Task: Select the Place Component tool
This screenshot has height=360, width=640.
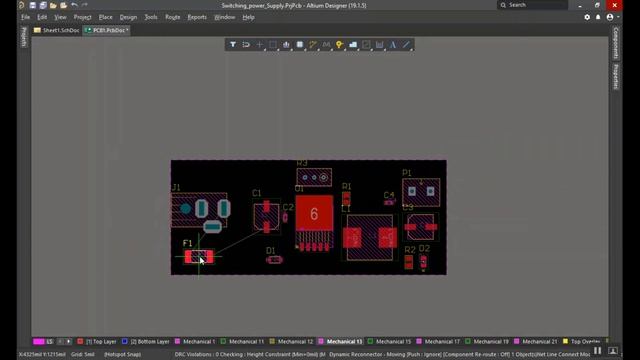Action: click(300, 44)
